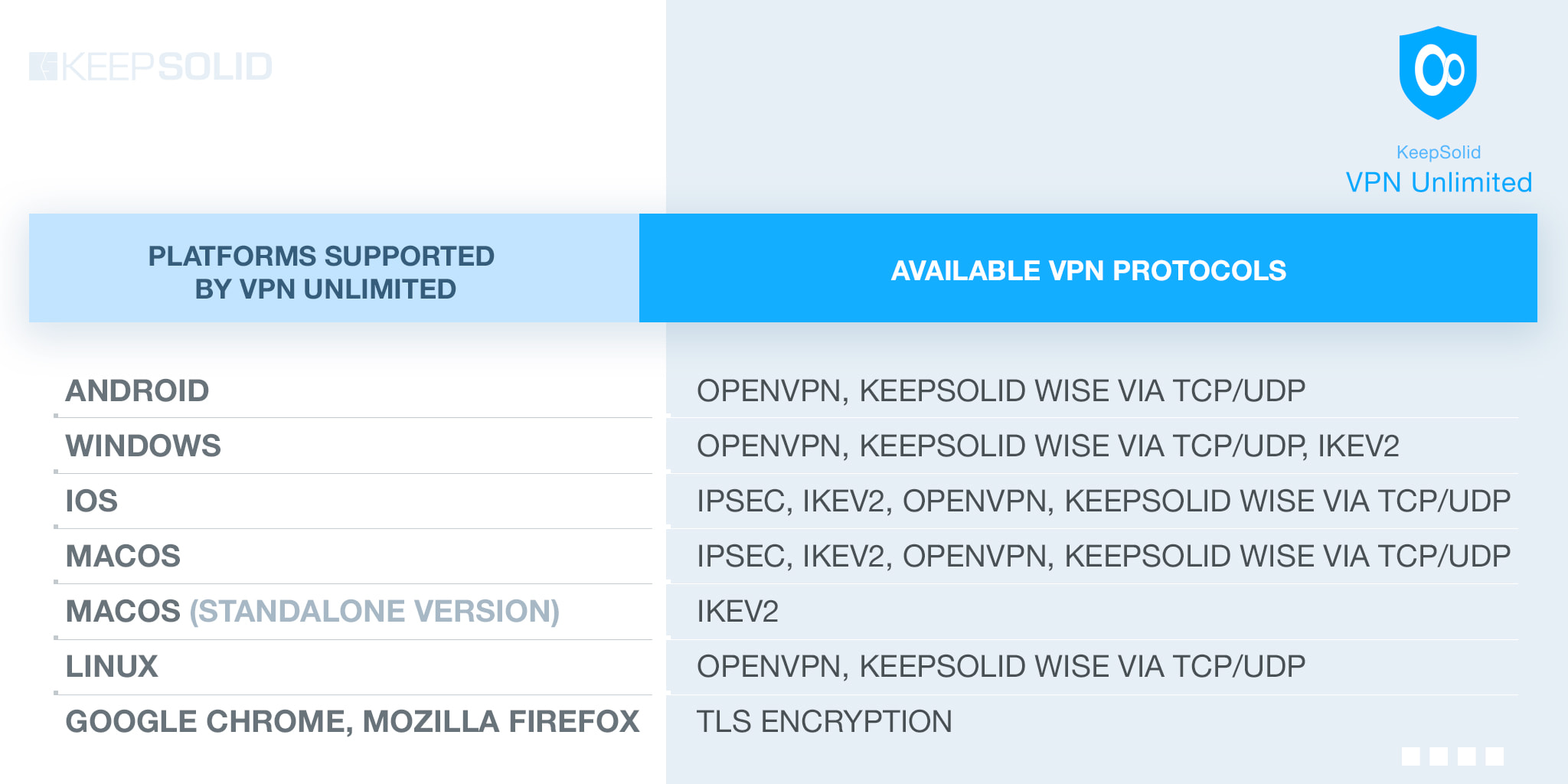Click the "VPN Unlimited" blue title text
The width and height of the screenshot is (1568, 784).
[x=1439, y=182]
